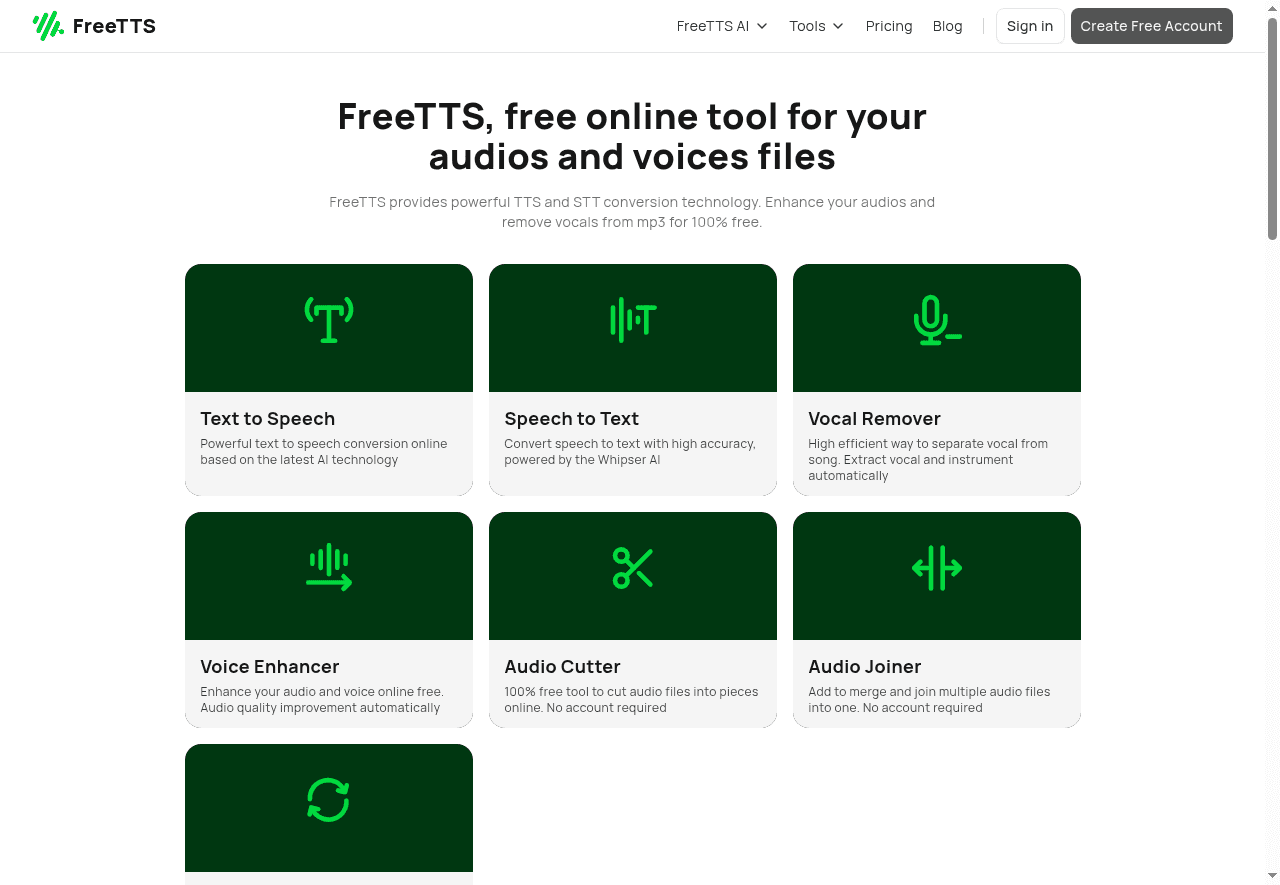Expand the FreeTTS AI dropdown
Image resolution: width=1280 pixels, height=885 pixels.
tap(713, 26)
